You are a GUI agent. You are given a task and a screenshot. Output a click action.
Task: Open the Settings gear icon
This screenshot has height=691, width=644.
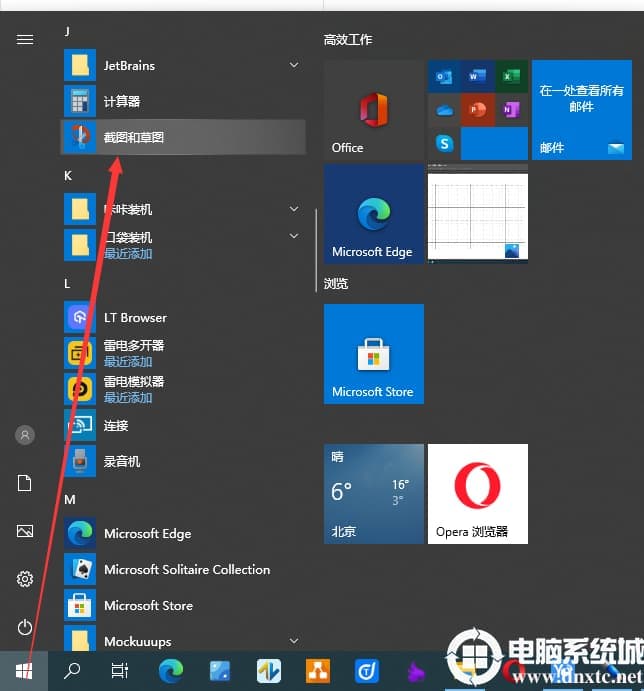coord(25,579)
